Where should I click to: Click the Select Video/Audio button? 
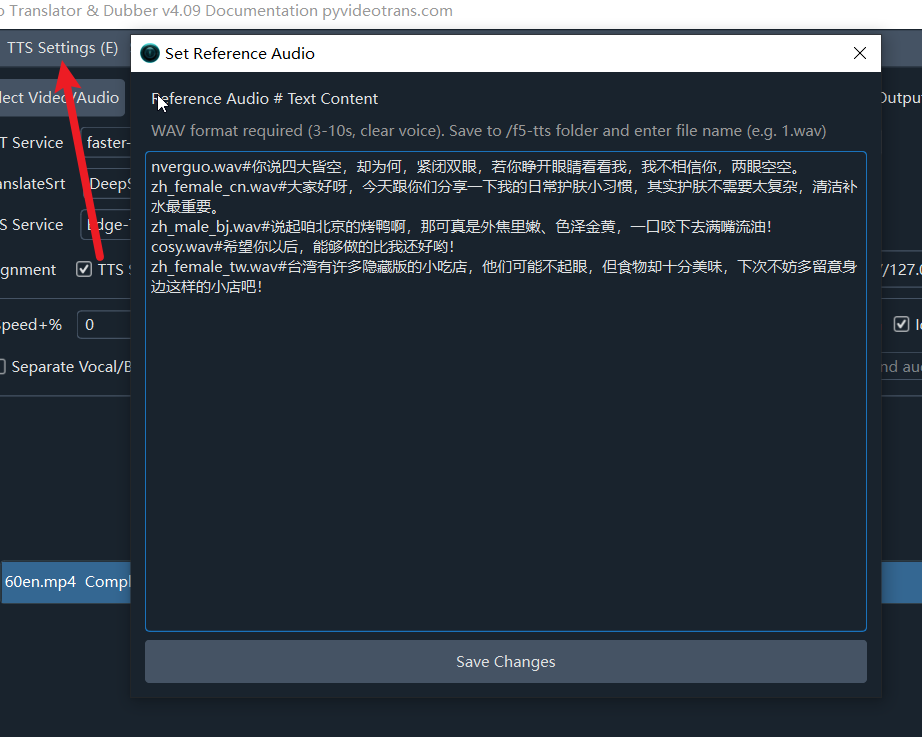click(x=62, y=98)
